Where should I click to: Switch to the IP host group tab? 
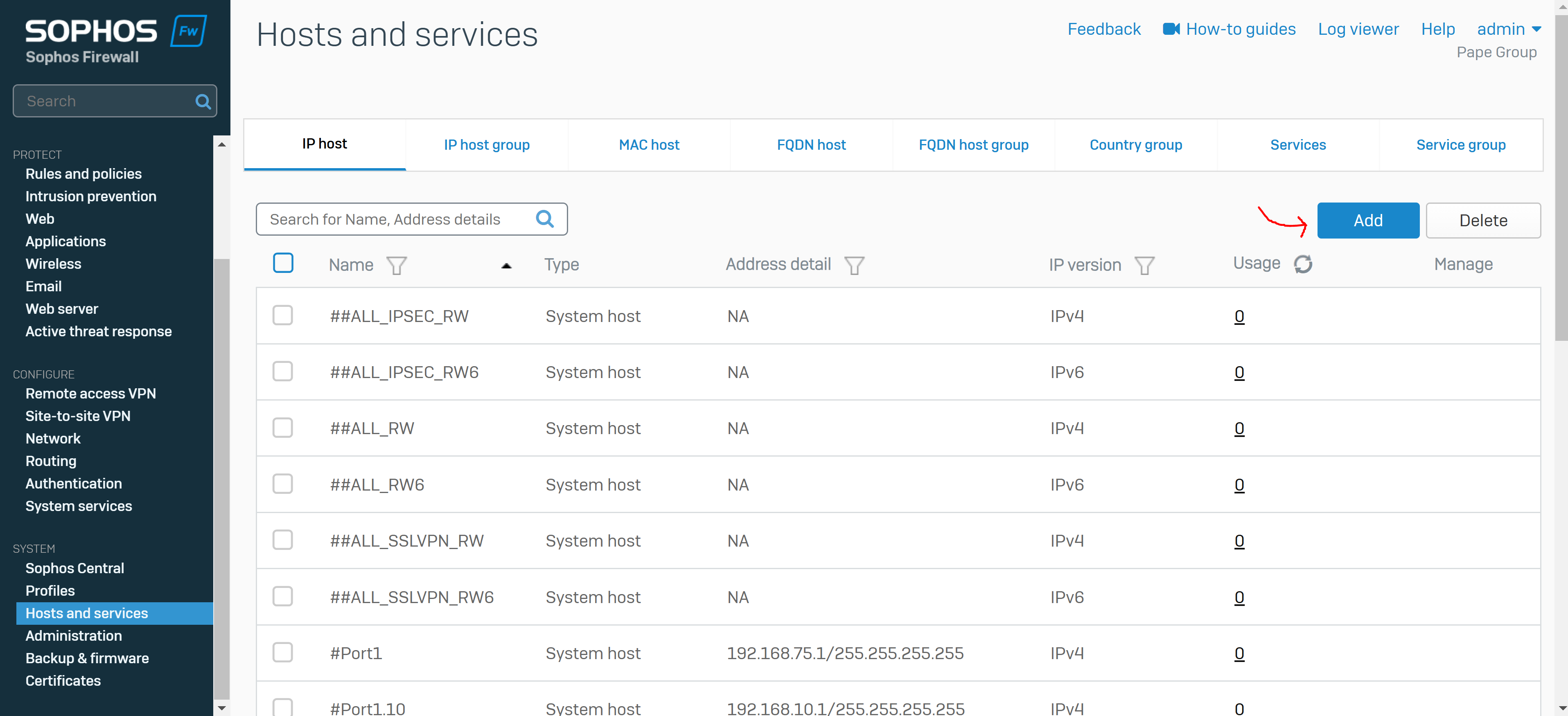(x=487, y=145)
